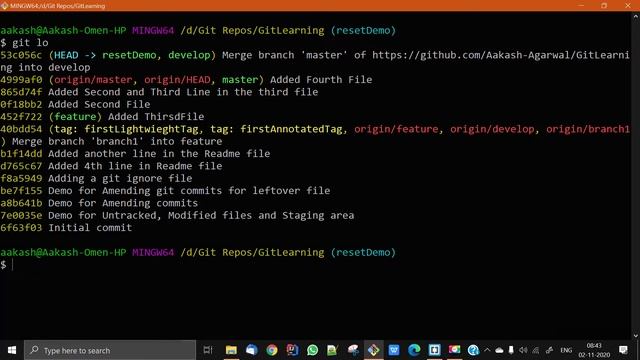The width and height of the screenshot is (640, 360).
Task: Open the red camera app on taskbar
Action: [x=454, y=350]
